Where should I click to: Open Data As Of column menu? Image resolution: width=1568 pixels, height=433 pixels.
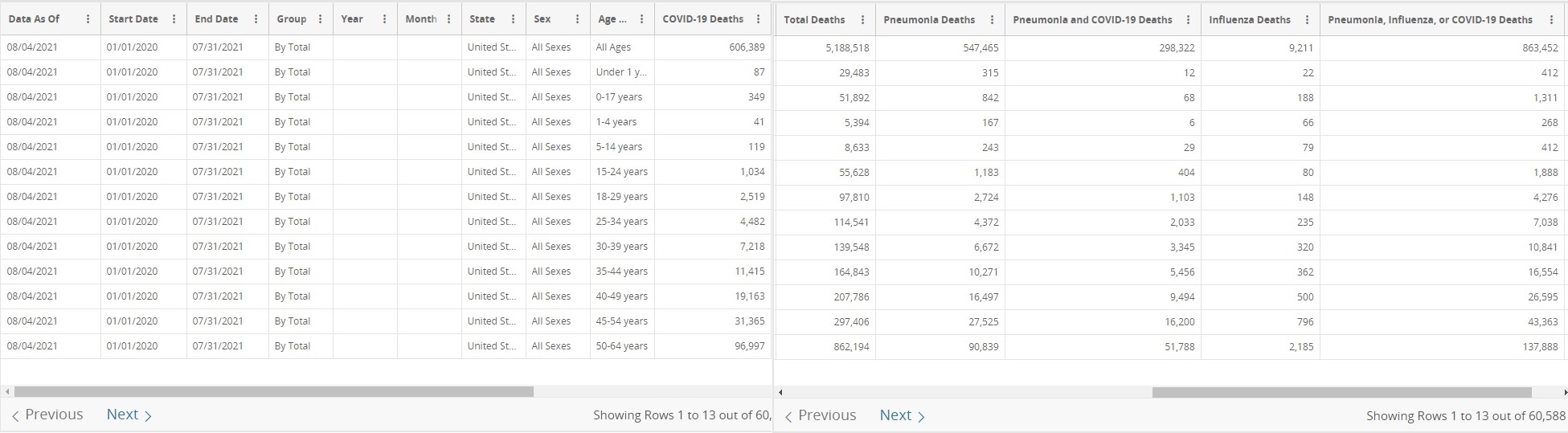[88, 19]
